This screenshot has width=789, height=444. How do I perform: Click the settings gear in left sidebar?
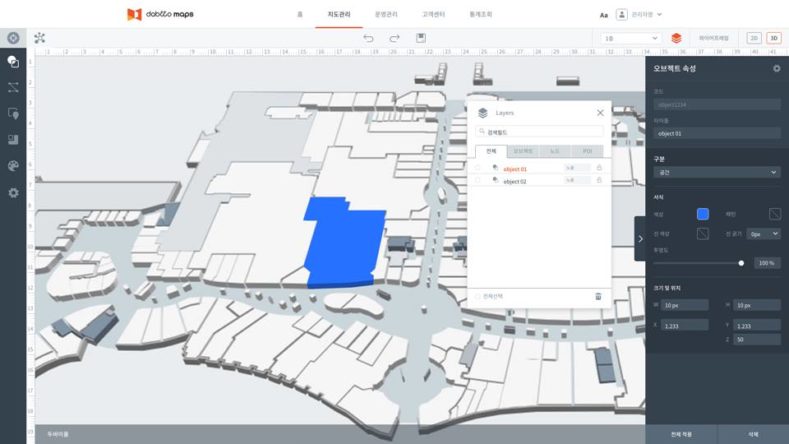pyautogui.click(x=13, y=192)
